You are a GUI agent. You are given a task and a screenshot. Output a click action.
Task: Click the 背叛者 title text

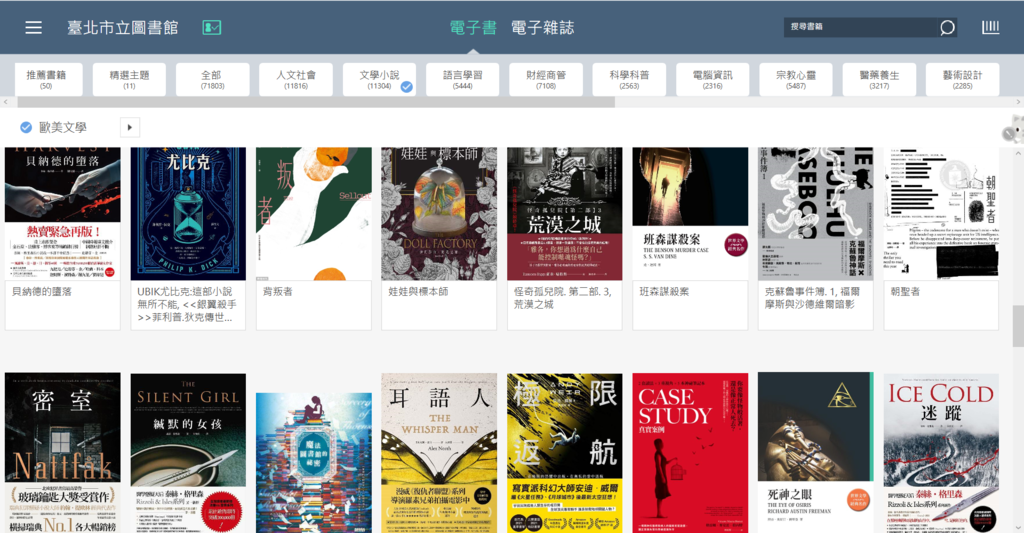pos(278,291)
